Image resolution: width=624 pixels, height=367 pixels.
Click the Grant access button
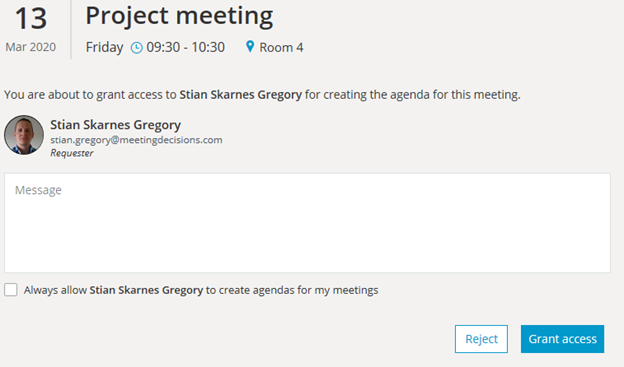click(562, 339)
